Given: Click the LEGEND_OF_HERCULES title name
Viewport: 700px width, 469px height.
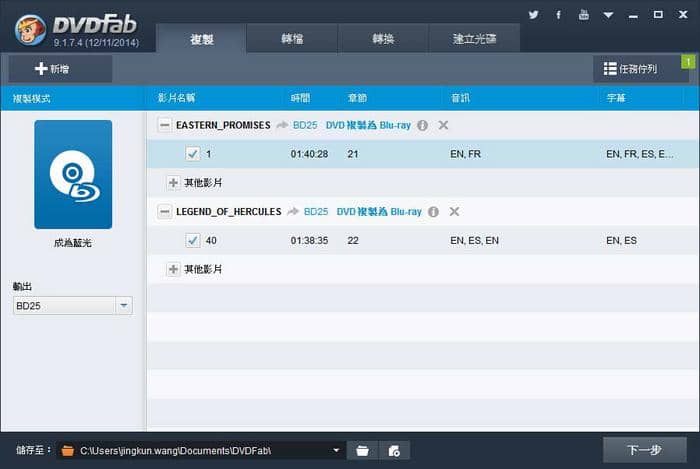Looking at the screenshot, I should (x=229, y=212).
